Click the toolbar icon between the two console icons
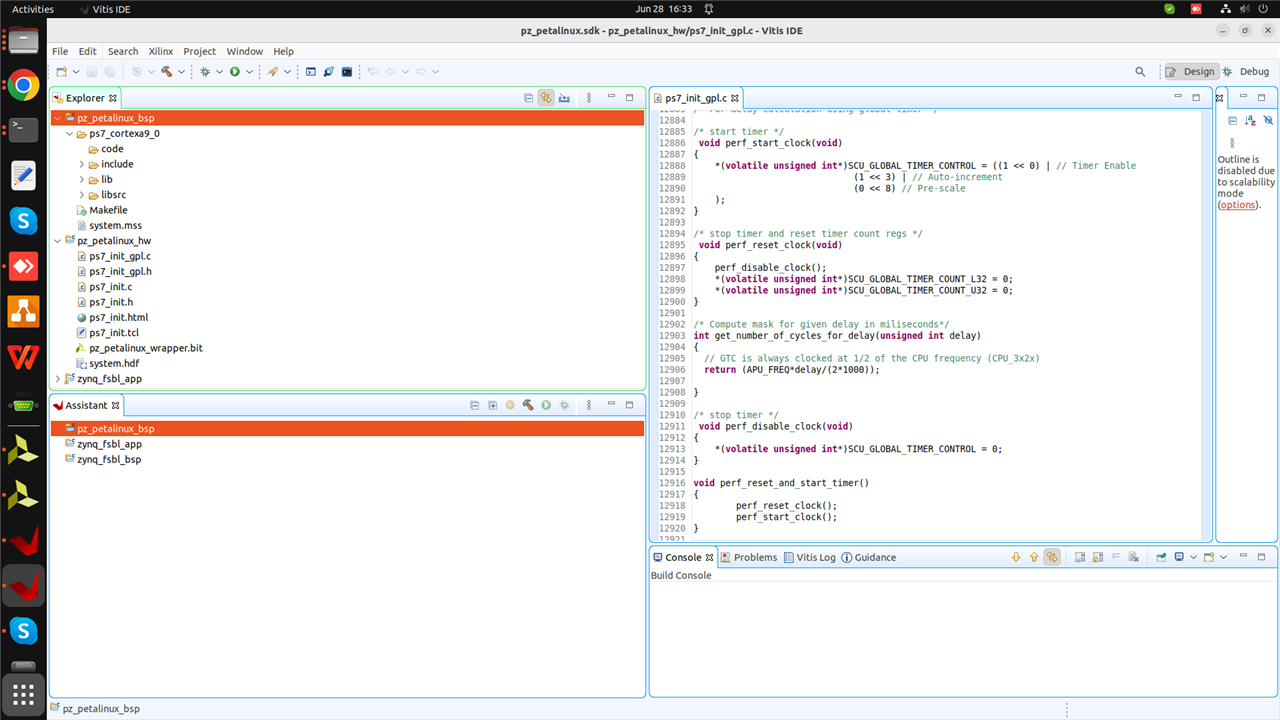Viewport: 1280px width, 720px height. coord(329,72)
